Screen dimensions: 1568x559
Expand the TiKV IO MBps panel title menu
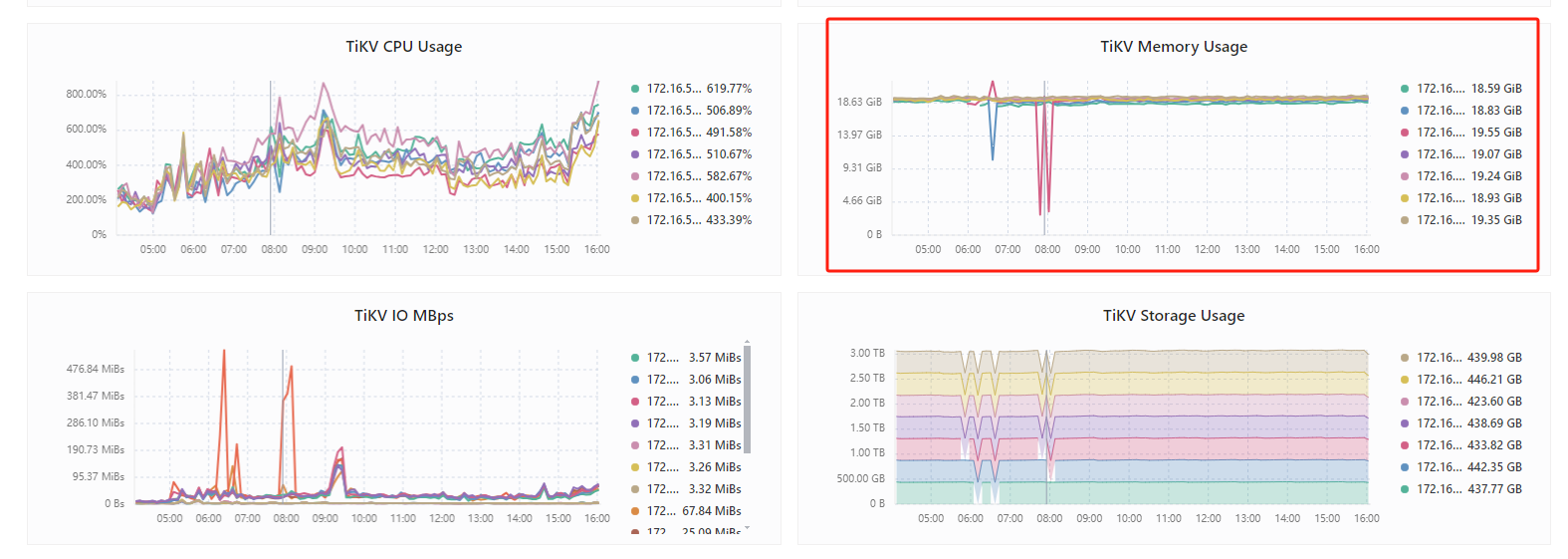[403, 316]
